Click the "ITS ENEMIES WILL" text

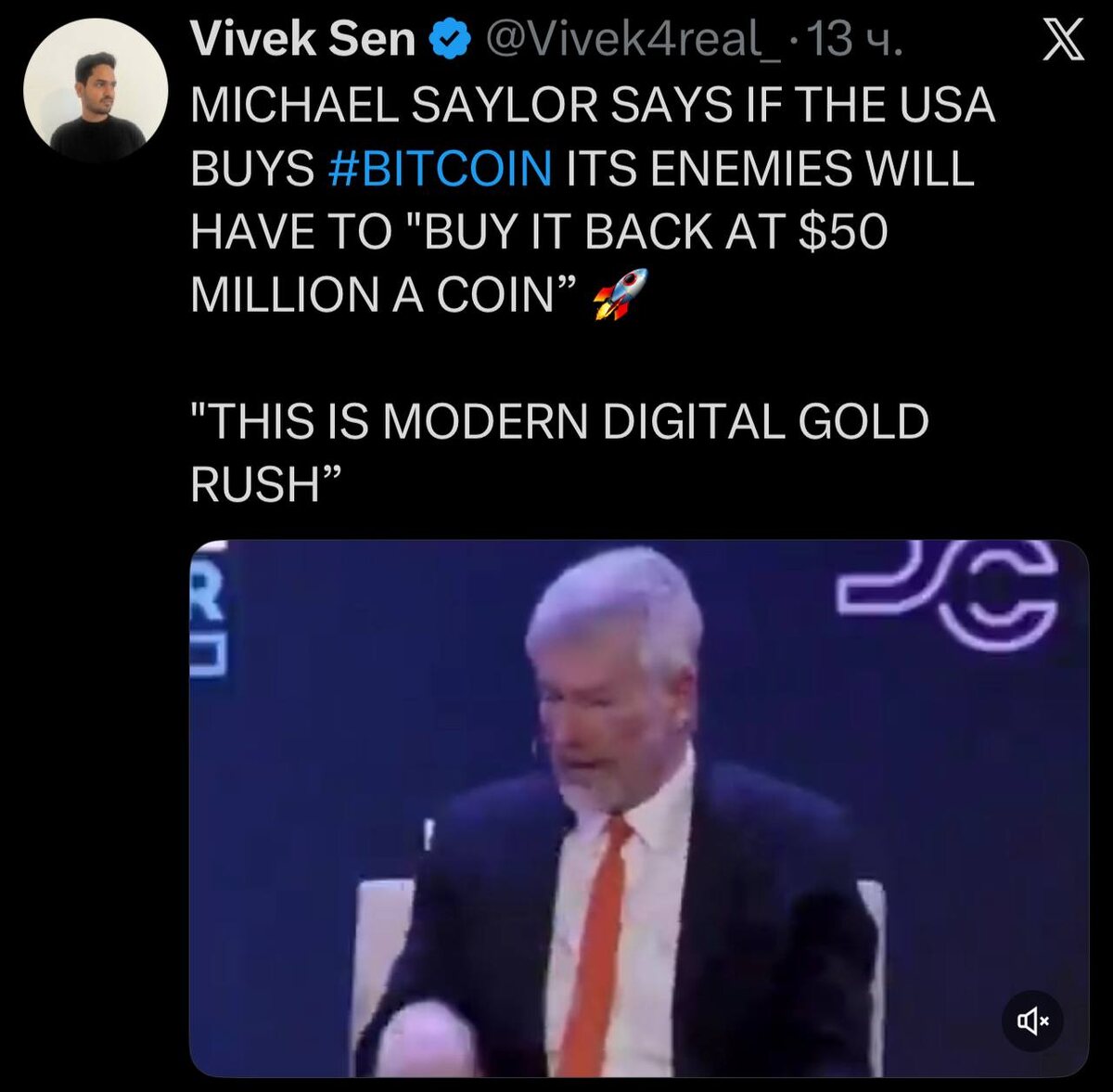point(770,169)
